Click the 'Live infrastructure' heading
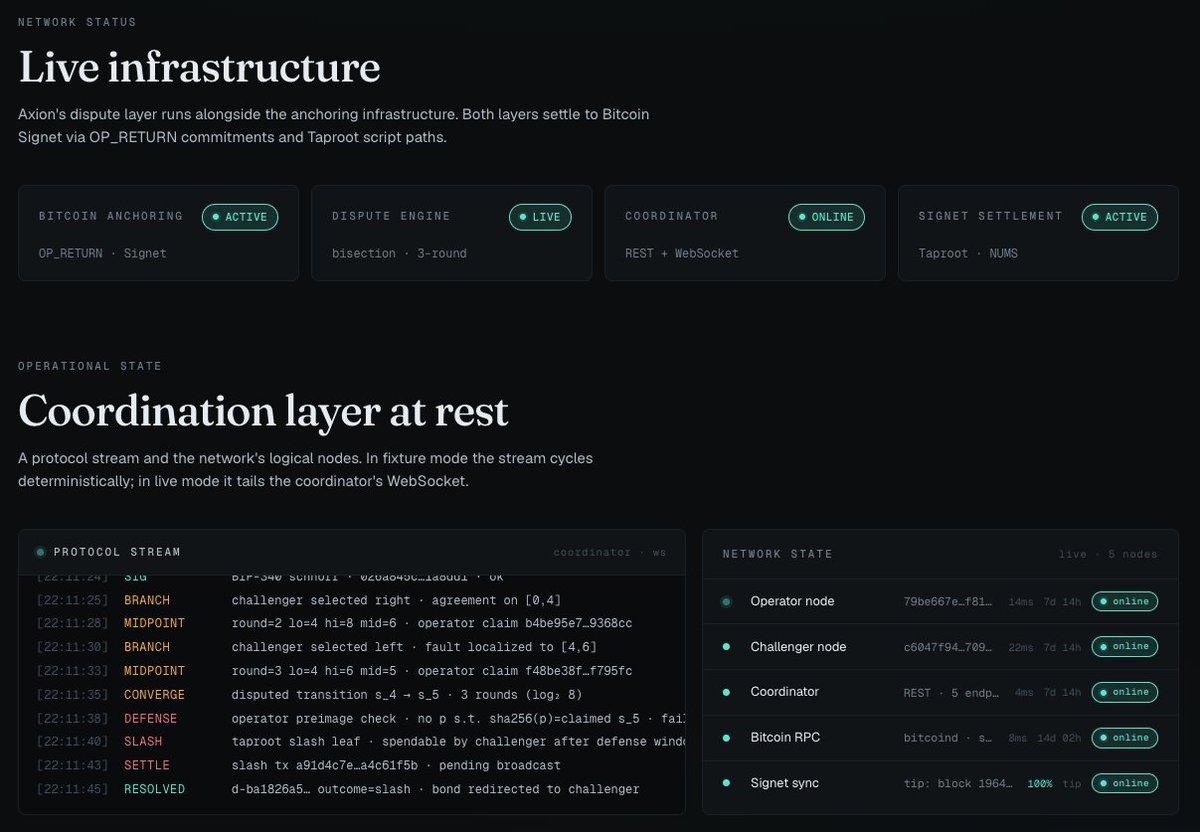Image resolution: width=1200 pixels, height=832 pixels. click(x=199, y=68)
